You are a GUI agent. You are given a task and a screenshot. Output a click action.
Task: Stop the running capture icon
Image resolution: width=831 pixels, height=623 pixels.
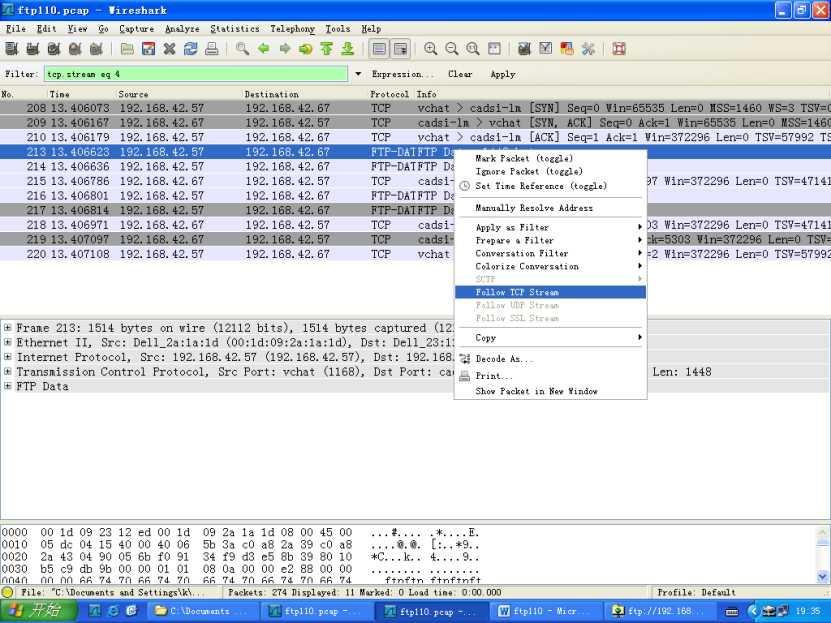point(75,49)
